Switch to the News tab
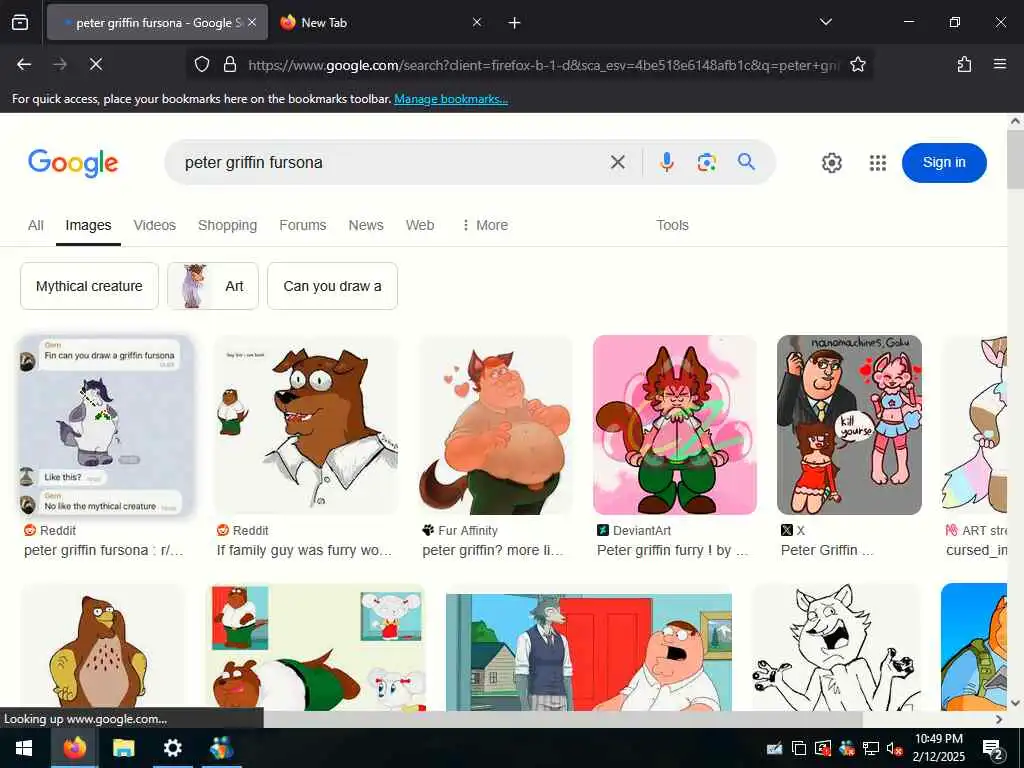1024x768 pixels. point(366,225)
